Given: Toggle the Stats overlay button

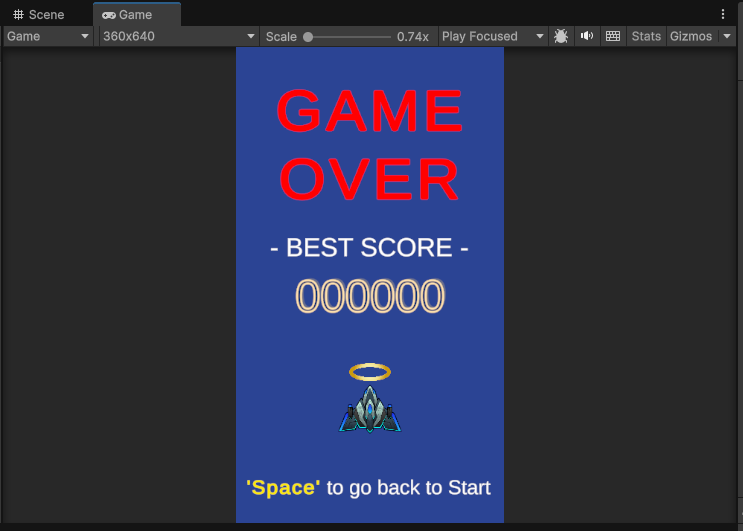Looking at the screenshot, I should [x=646, y=36].
